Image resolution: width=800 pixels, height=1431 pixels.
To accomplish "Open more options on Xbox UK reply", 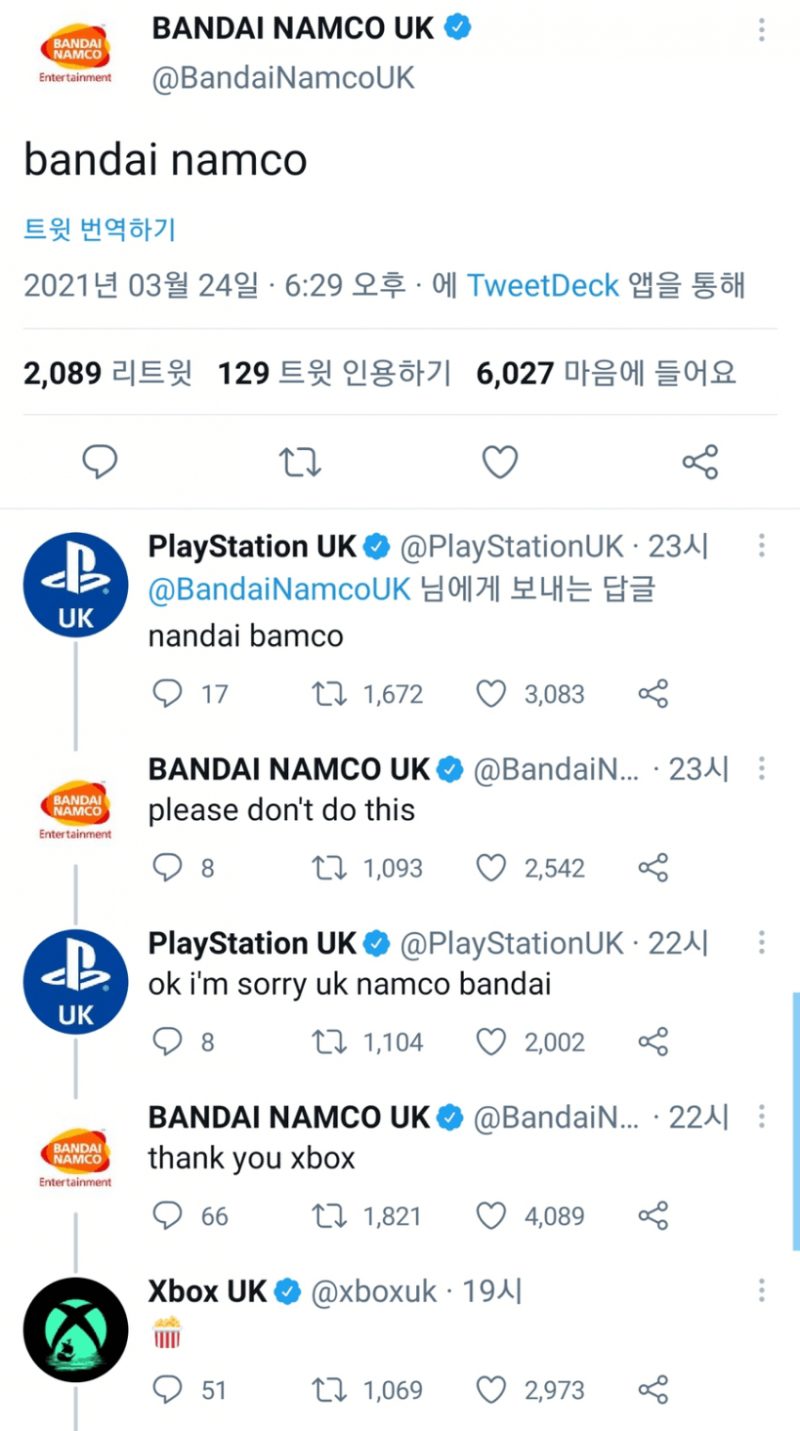I will click(x=762, y=1290).
